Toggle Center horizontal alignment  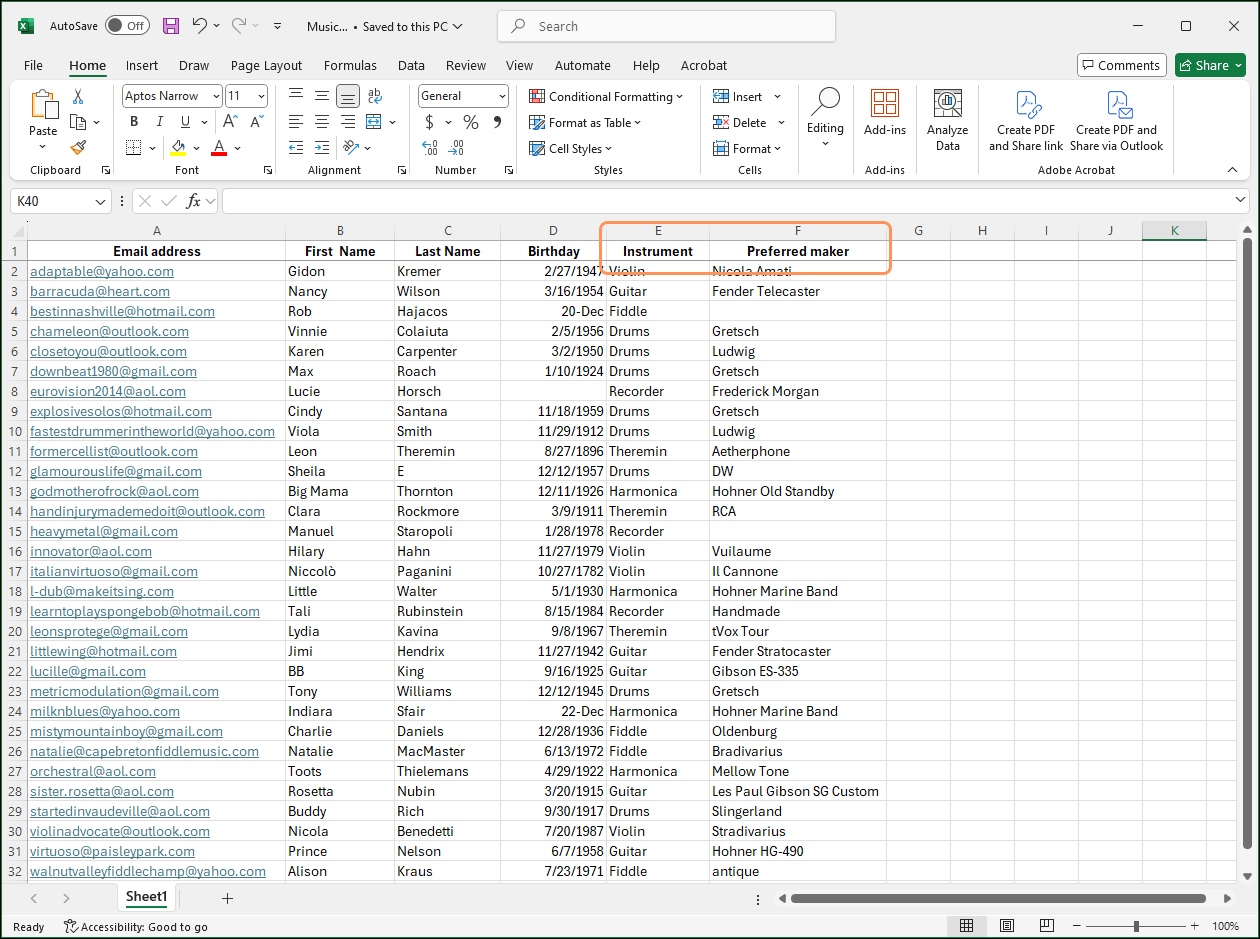click(x=322, y=122)
